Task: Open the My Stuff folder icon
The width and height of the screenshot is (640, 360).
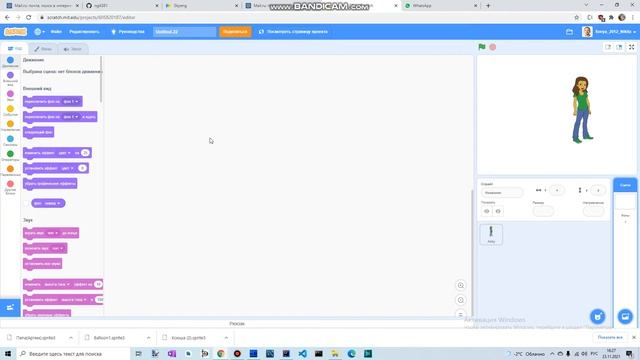Action: [569, 32]
